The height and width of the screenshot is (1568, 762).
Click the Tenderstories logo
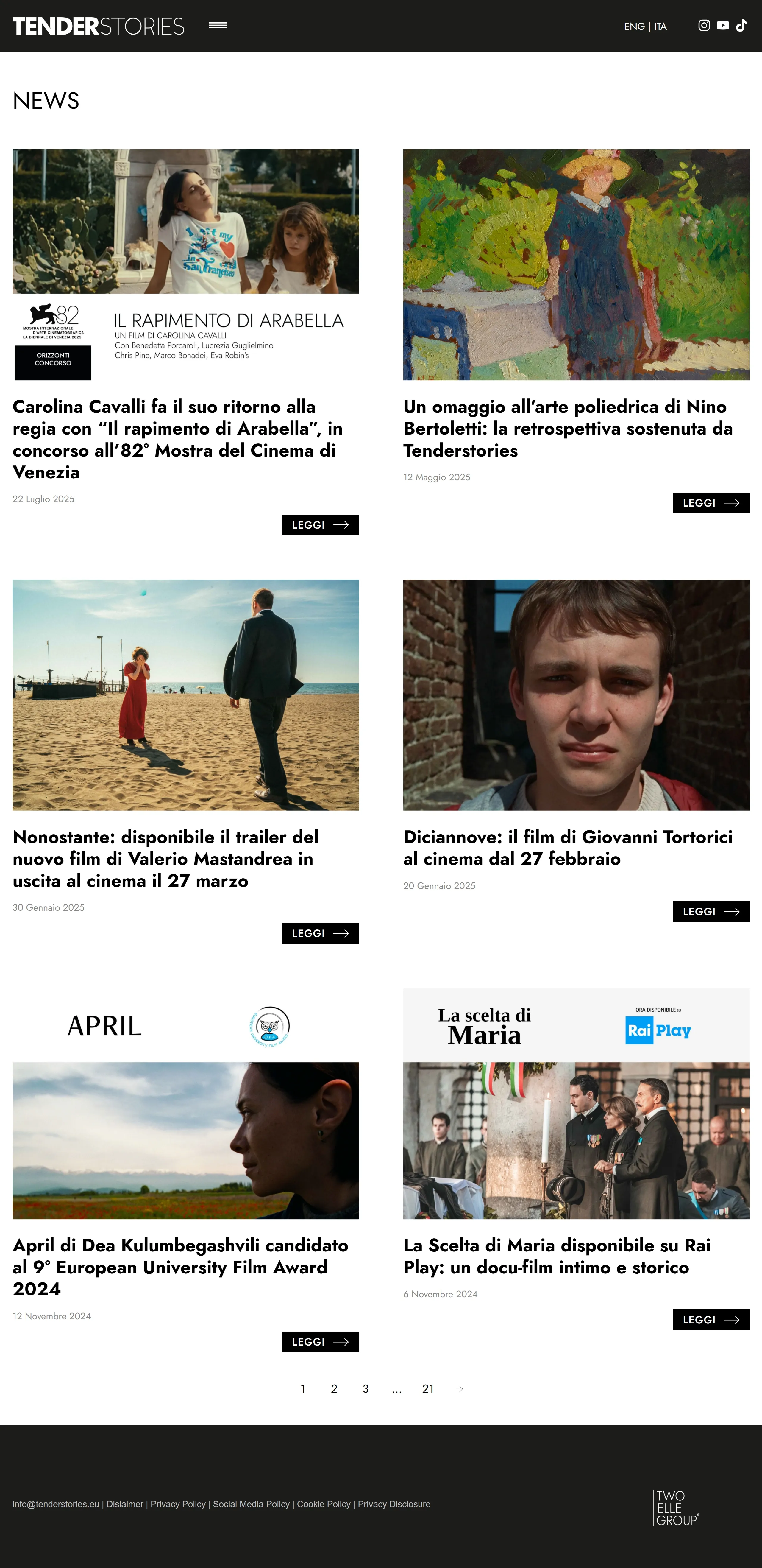(99, 26)
